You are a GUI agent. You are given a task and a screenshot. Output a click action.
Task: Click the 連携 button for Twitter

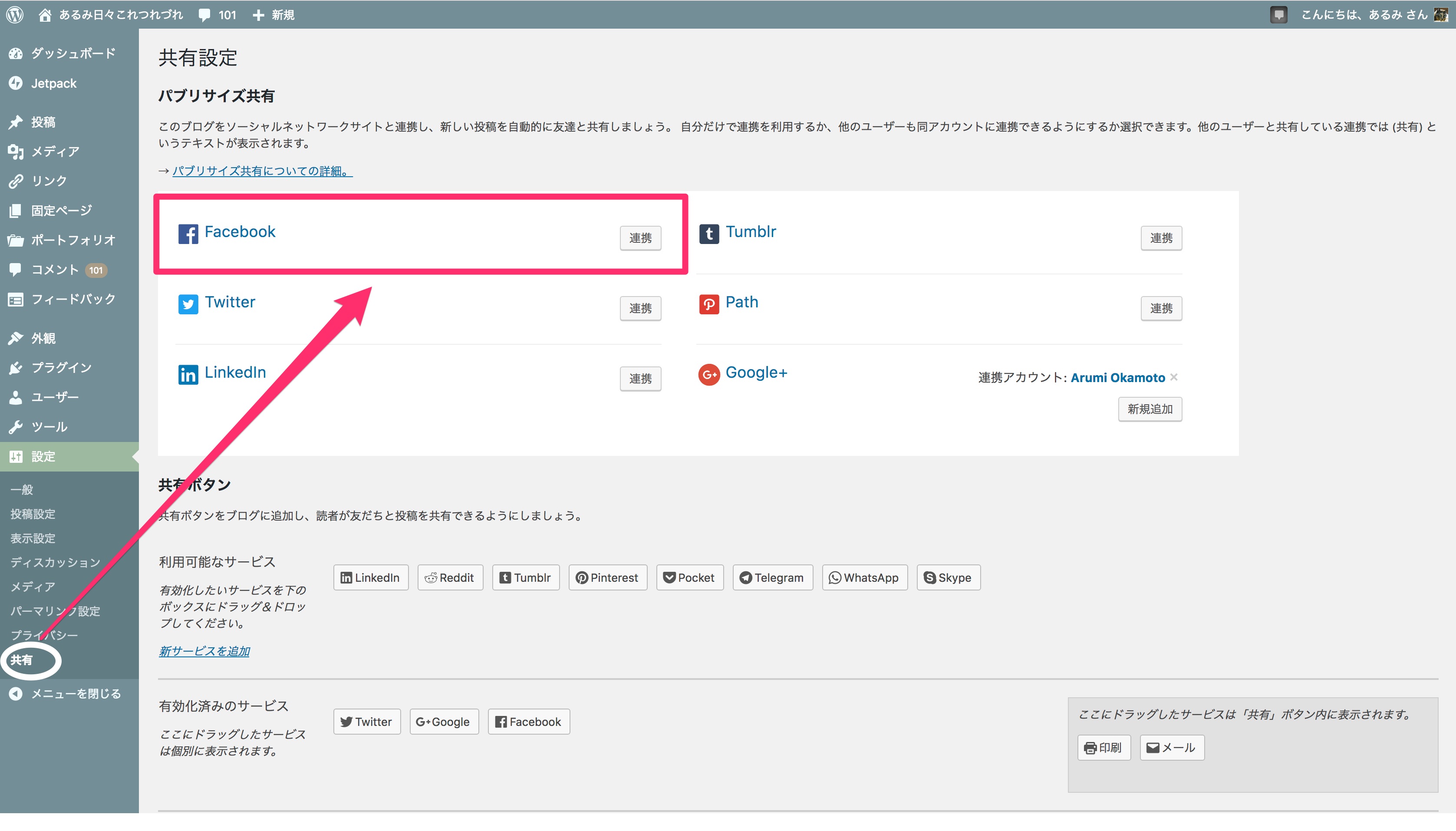click(640, 308)
